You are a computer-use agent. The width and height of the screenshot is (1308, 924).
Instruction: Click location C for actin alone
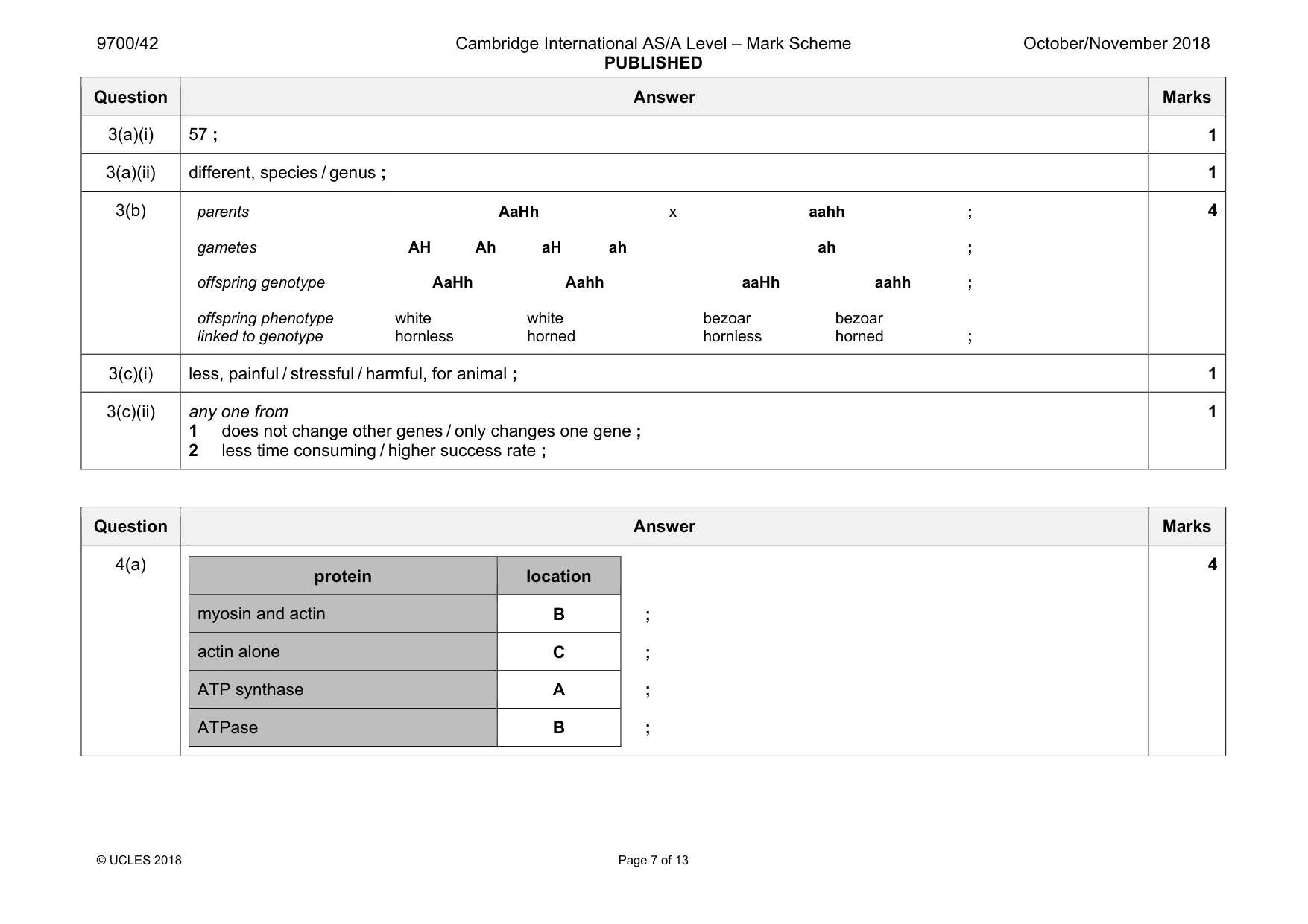click(559, 652)
